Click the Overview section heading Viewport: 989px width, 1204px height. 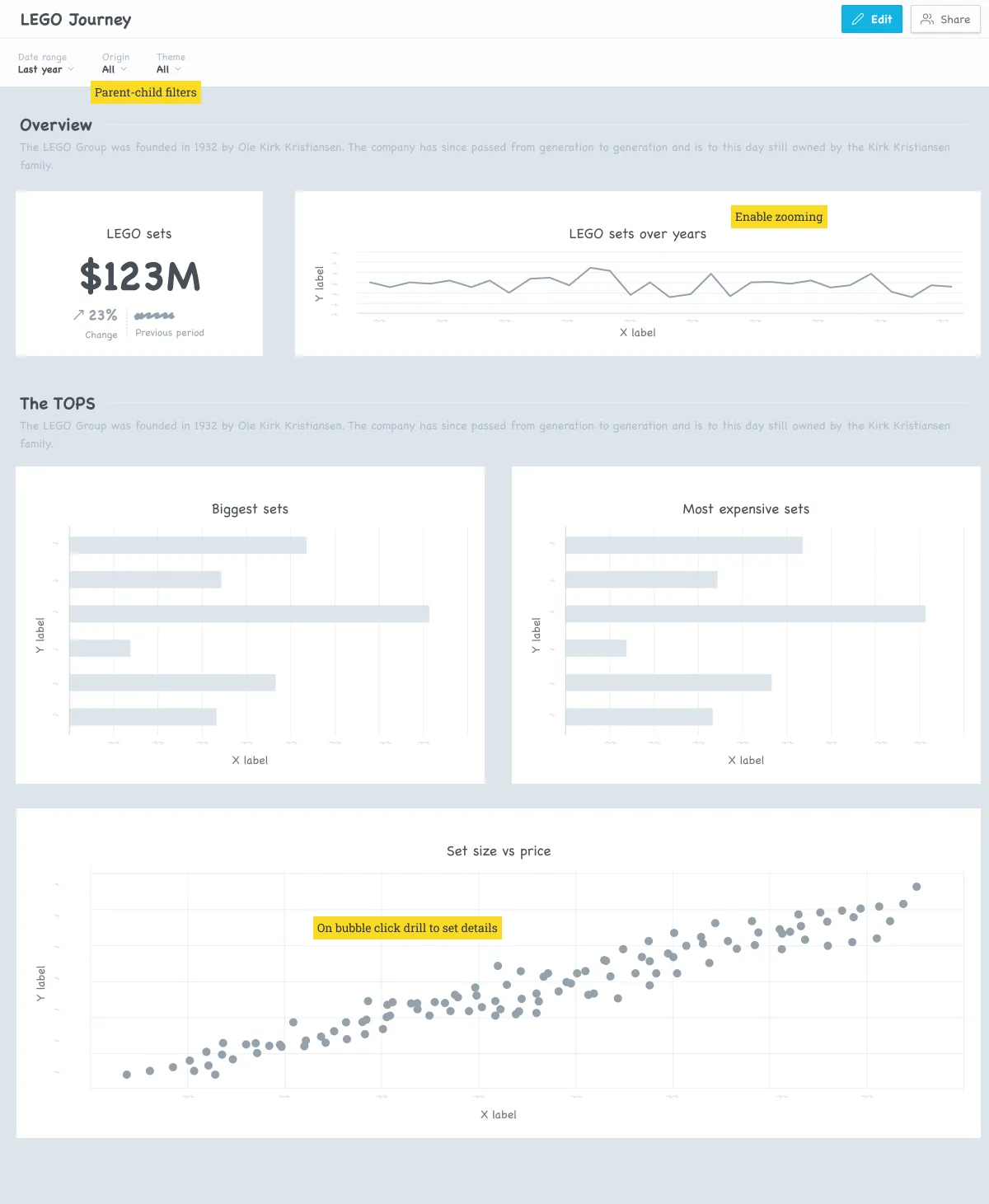[55, 125]
